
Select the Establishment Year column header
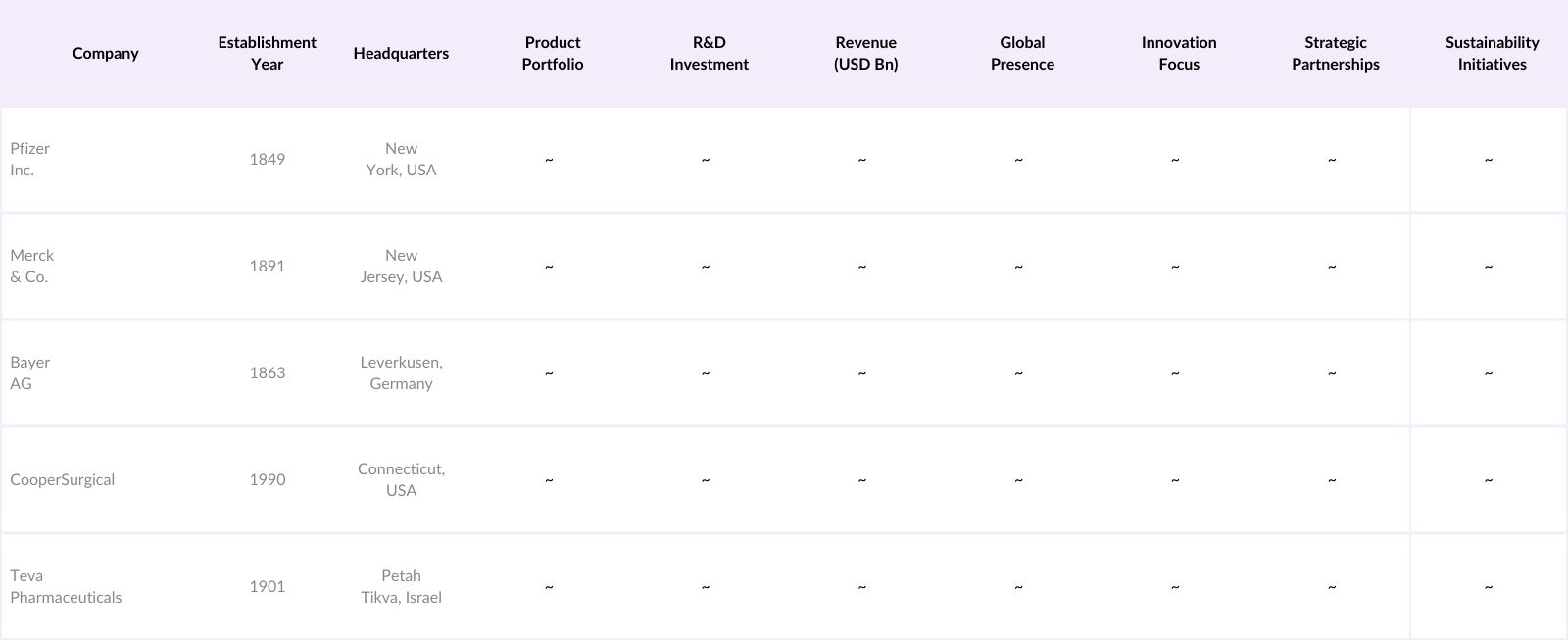click(267, 53)
